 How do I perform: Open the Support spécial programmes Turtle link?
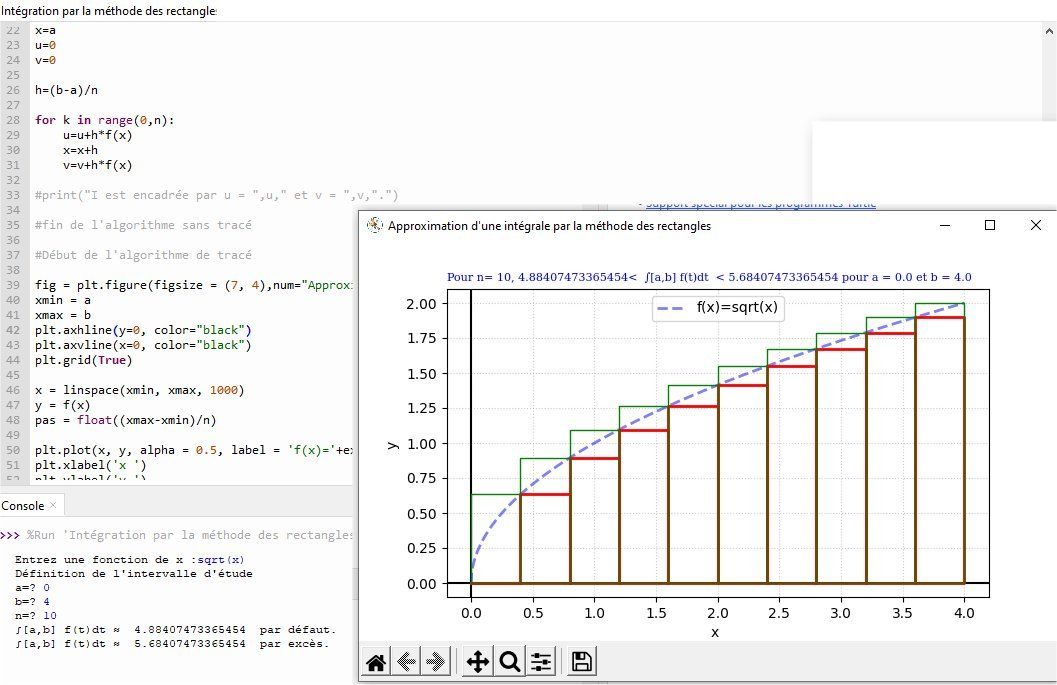pyautogui.click(x=760, y=204)
